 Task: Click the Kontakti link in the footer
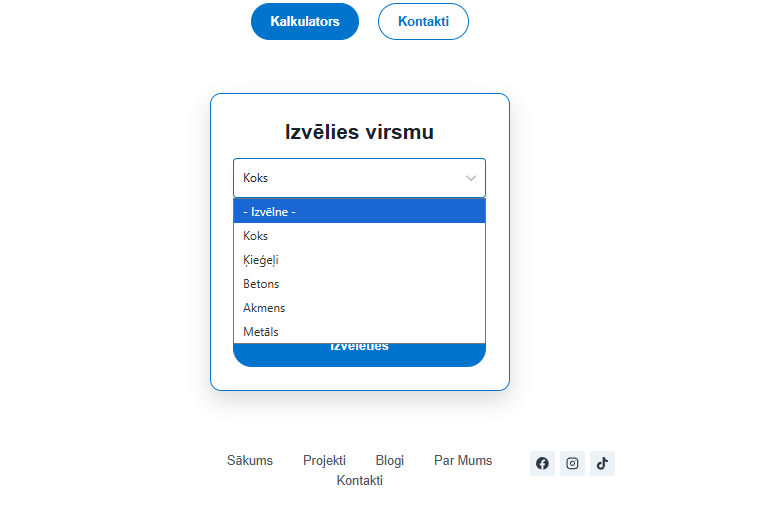pyautogui.click(x=360, y=481)
